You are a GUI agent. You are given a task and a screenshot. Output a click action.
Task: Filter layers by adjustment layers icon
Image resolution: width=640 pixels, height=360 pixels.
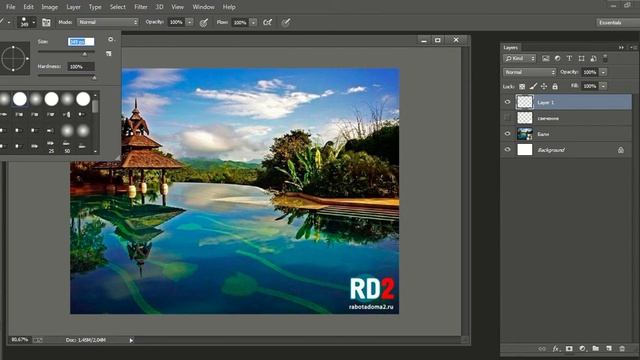click(557, 58)
